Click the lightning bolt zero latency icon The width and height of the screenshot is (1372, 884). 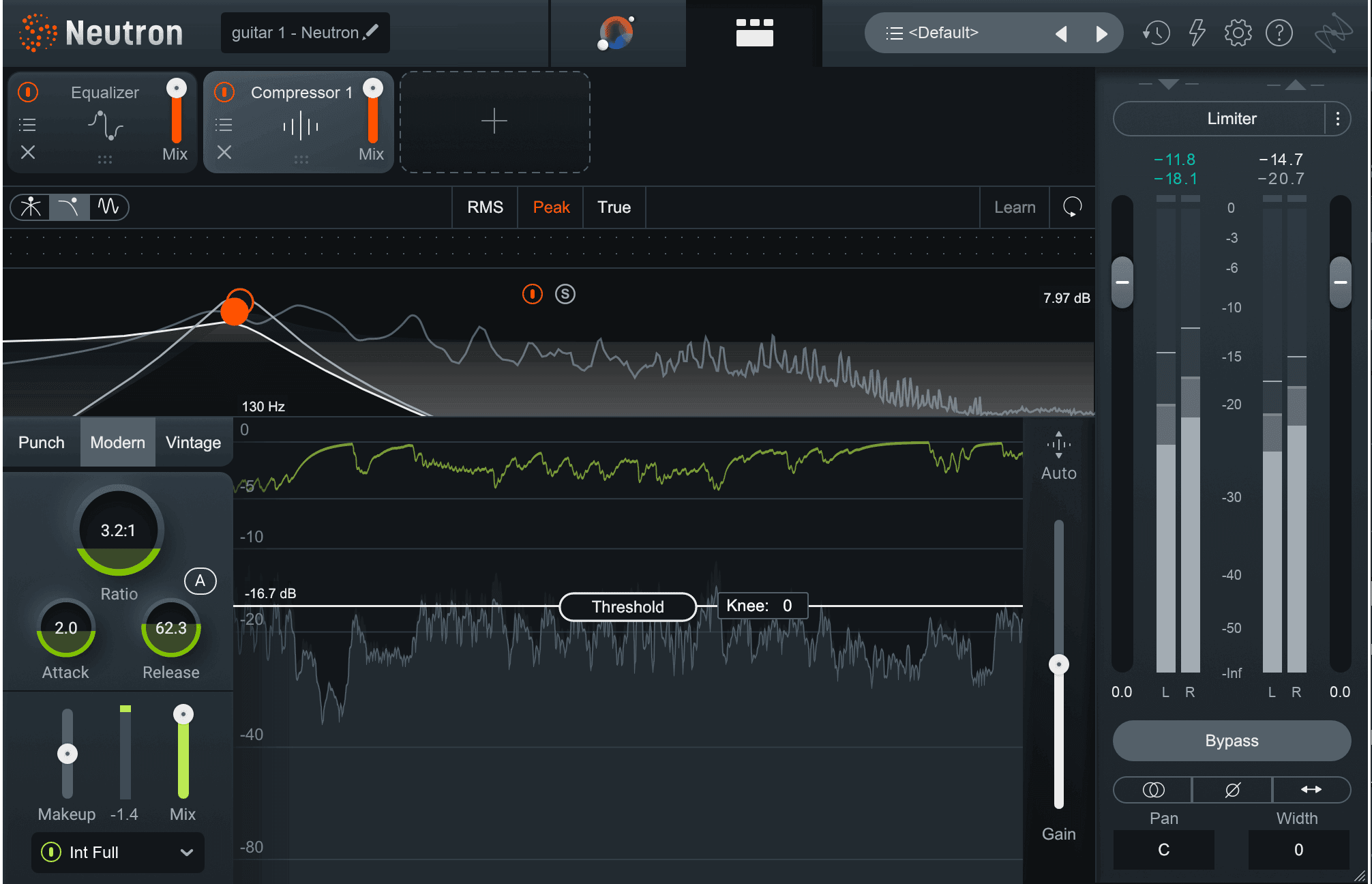point(1197,33)
